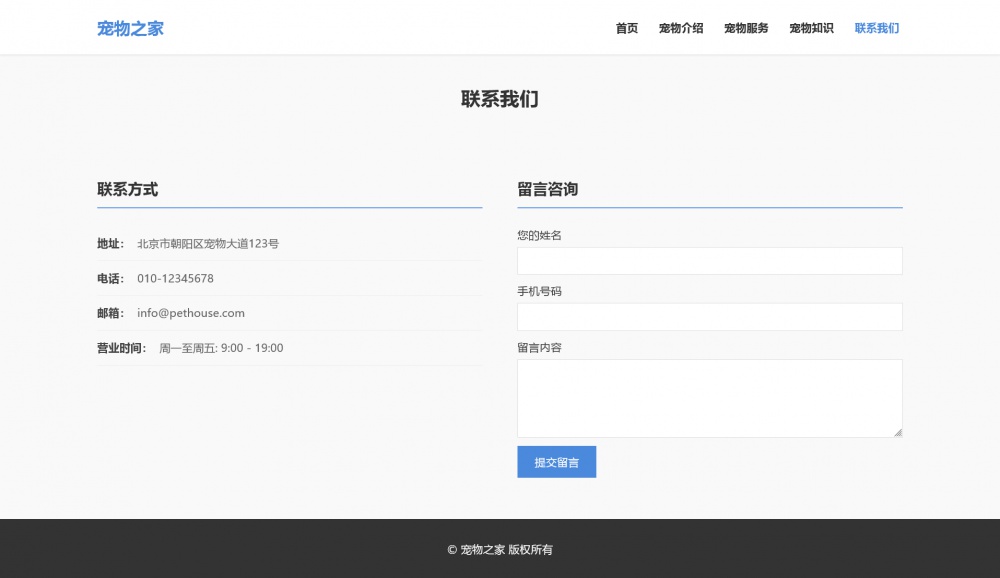Go to the 首页 navigation item
Screen dimensions: 1000x578
tap(626, 28)
